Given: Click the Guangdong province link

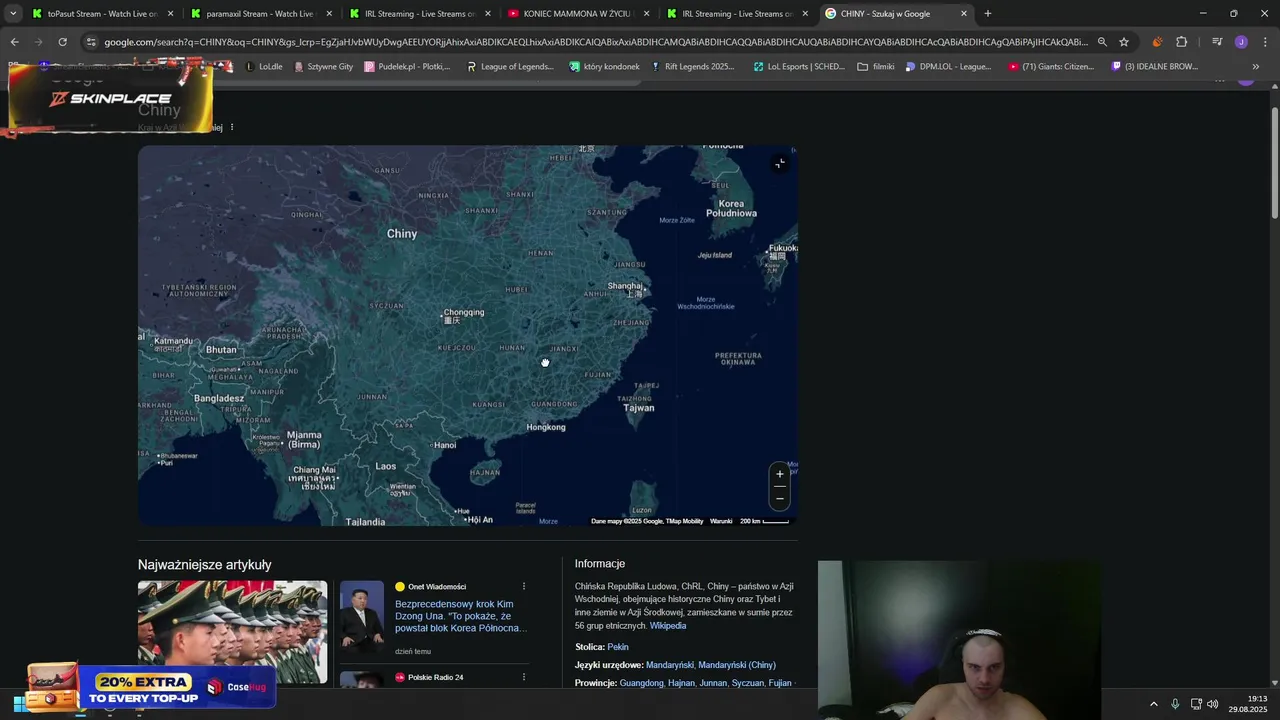Looking at the screenshot, I should tap(641, 683).
